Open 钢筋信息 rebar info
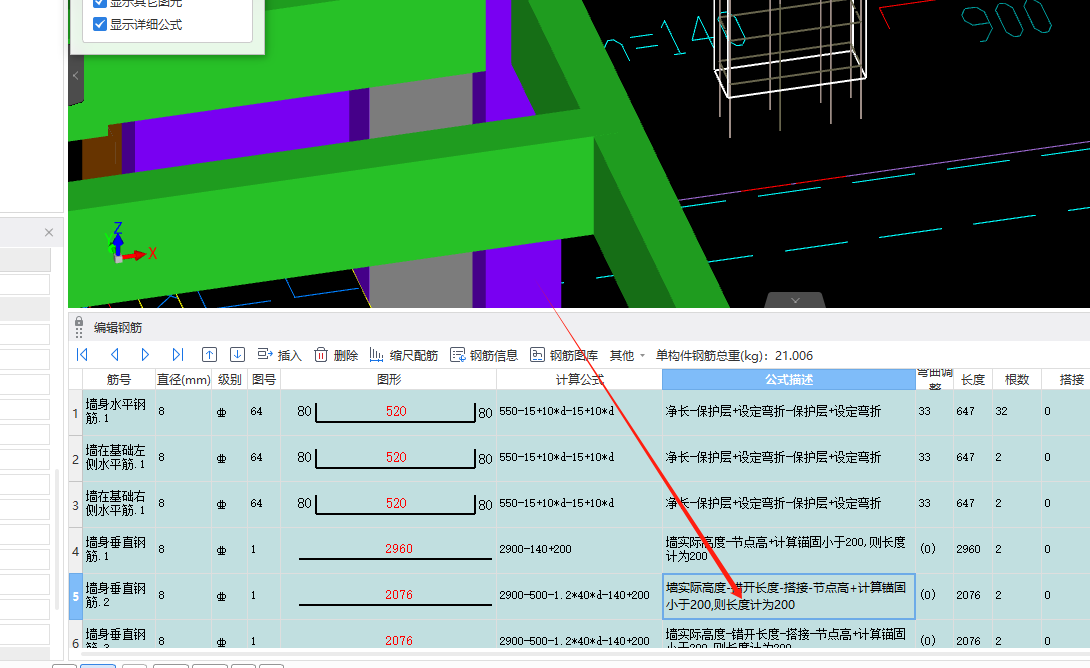The height and width of the screenshot is (668, 1090). (484, 355)
